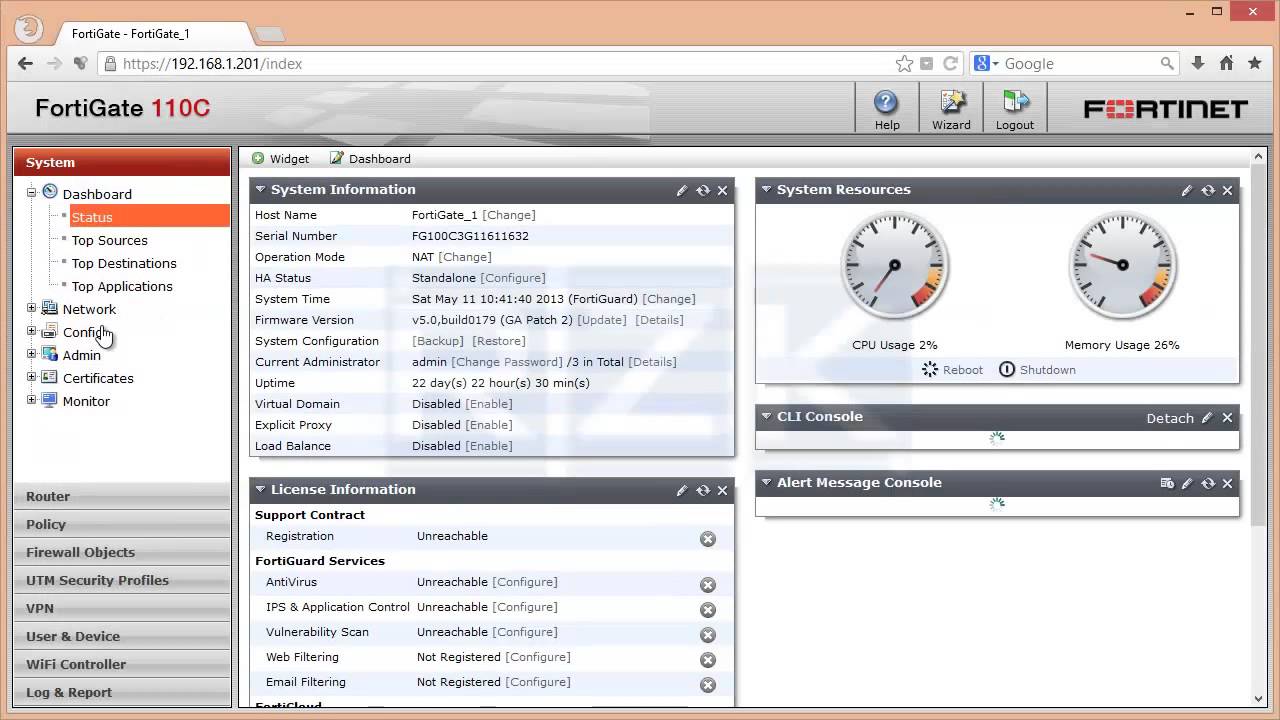
Task: Open the Firewall Objects section
Action: pyautogui.click(x=122, y=552)
